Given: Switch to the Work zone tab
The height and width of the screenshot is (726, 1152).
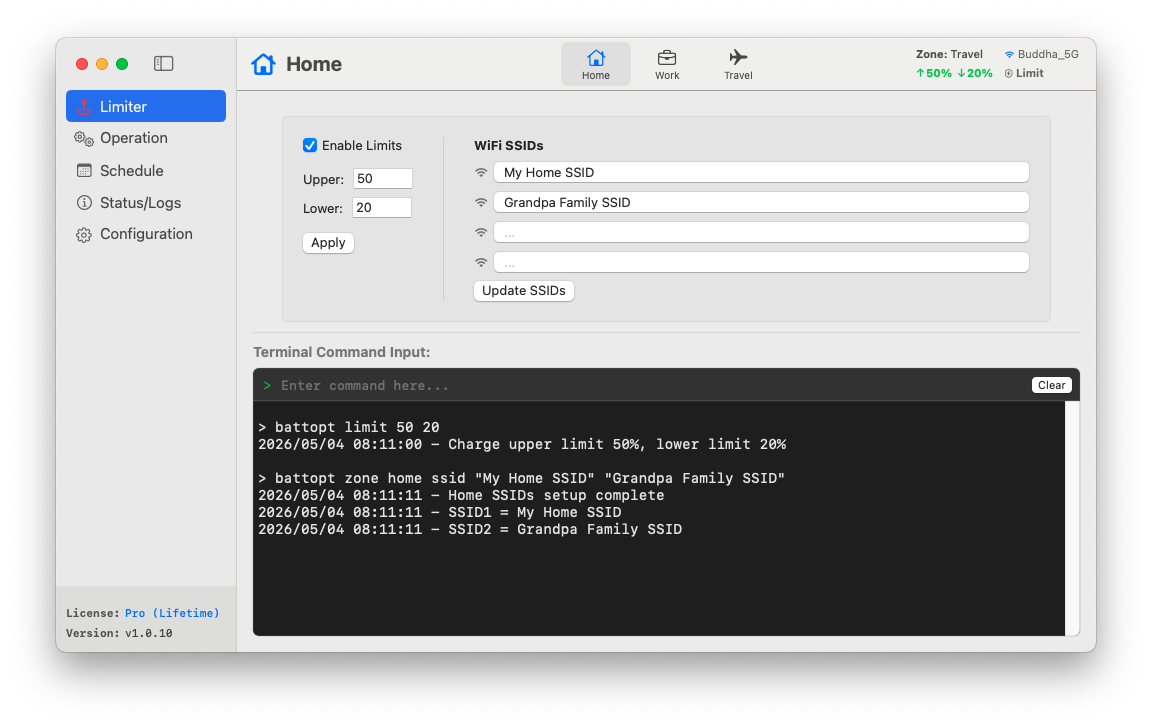Looking at the screenshot, I should tap(667, 64).
